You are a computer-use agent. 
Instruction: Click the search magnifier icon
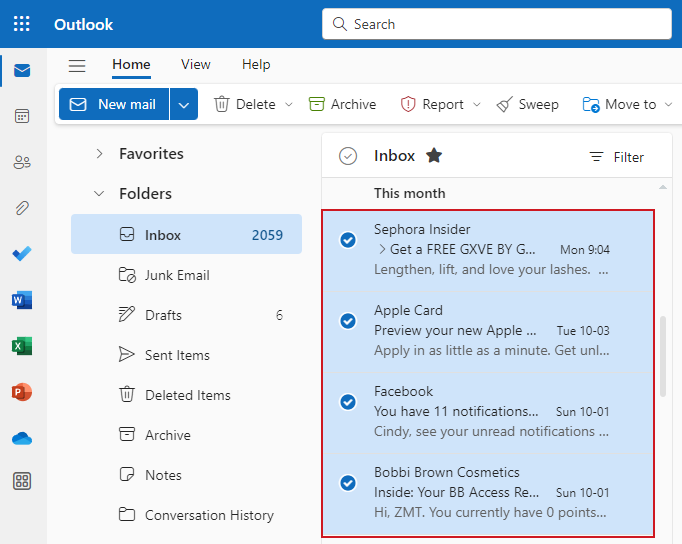click(340, 24)
